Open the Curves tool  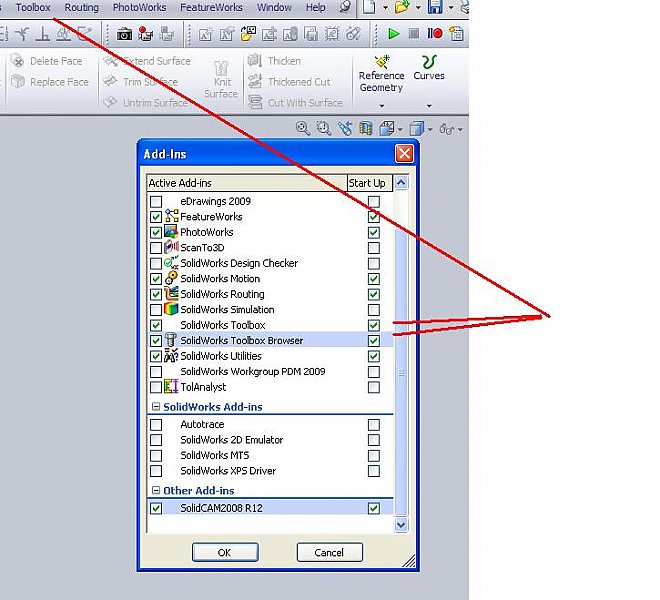coord(429,67)
